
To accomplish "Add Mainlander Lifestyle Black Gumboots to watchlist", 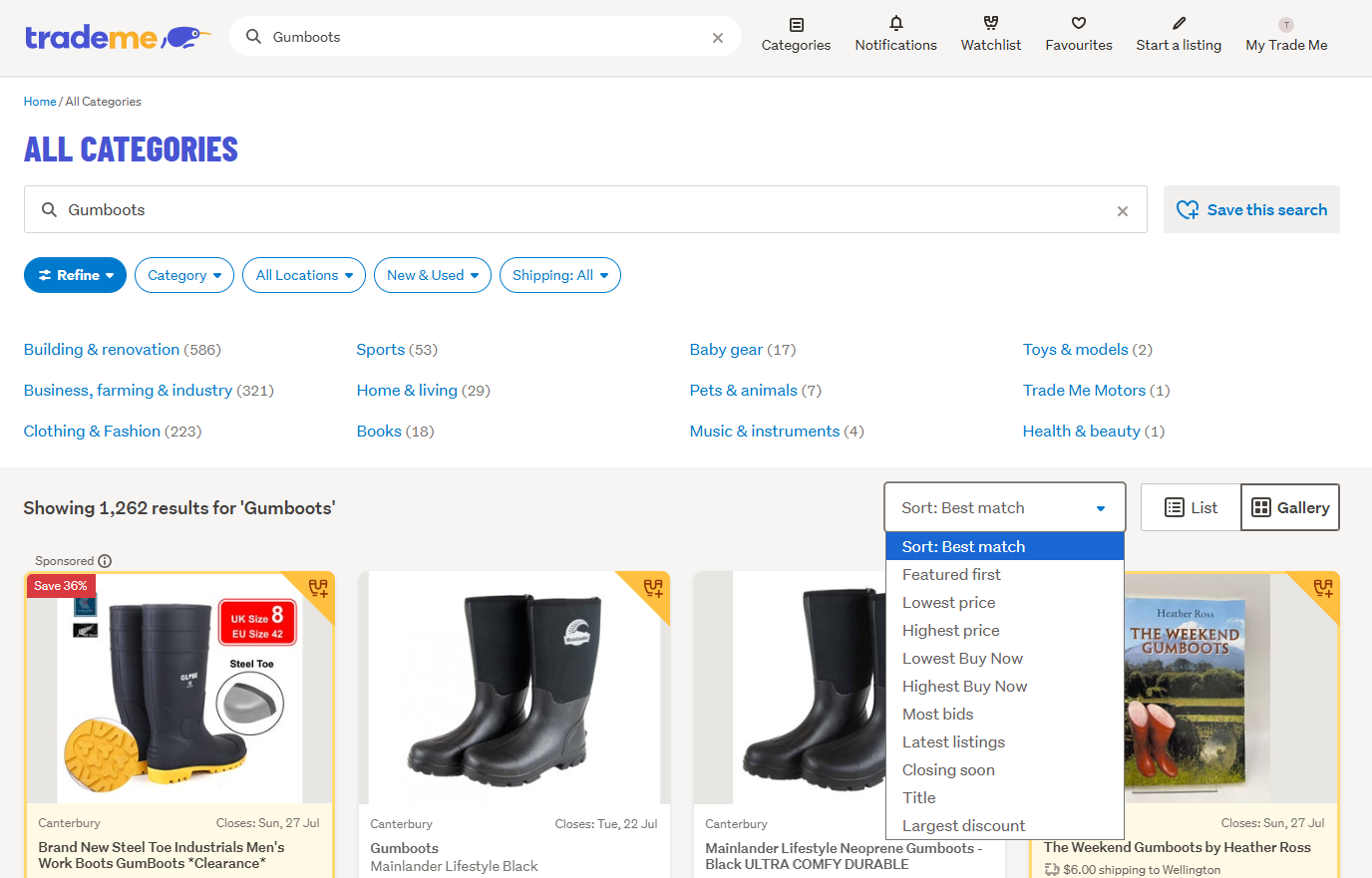I will coord(653,588).
